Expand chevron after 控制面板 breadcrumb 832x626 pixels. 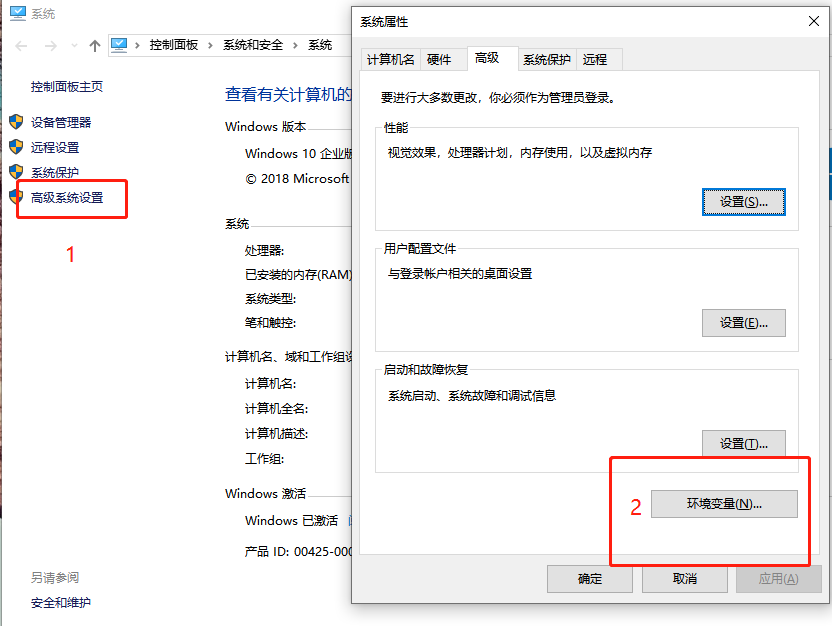pos(210,46)
